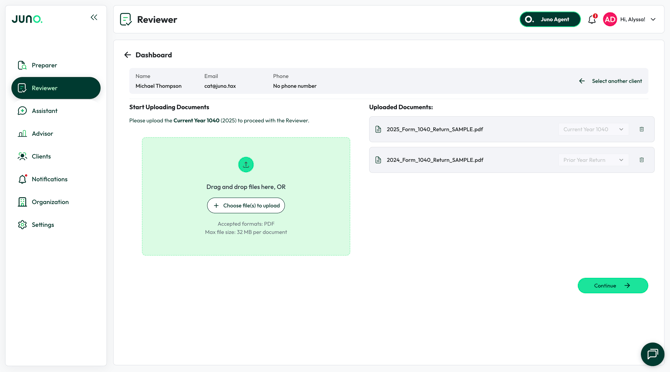Delete the 2025 Form 1040 document
Image resolution: width=670 pixels, height=372 pixels.
click(x=641, y=129)
